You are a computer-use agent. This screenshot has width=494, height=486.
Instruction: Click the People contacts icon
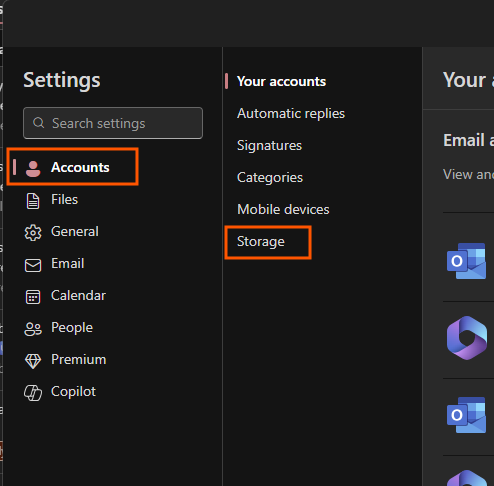point(33,329)
